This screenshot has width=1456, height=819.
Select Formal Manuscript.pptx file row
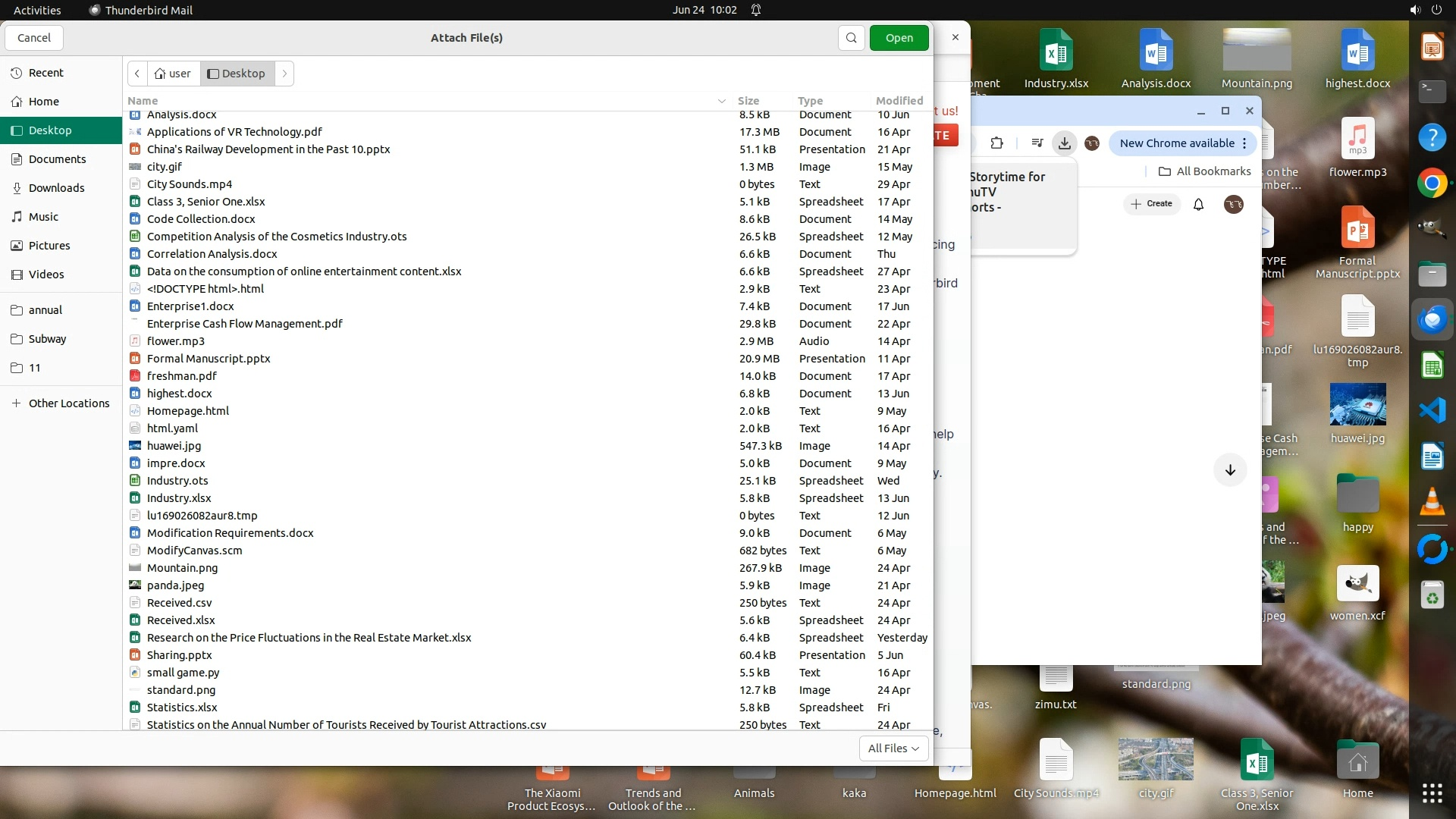[x=209, y=359]
